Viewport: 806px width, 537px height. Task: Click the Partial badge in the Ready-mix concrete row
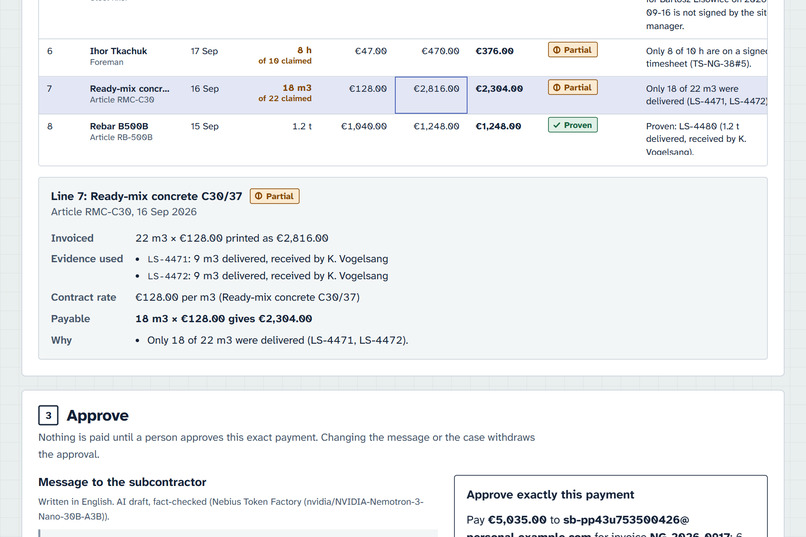pyautogui.click(x=573, y=87)
